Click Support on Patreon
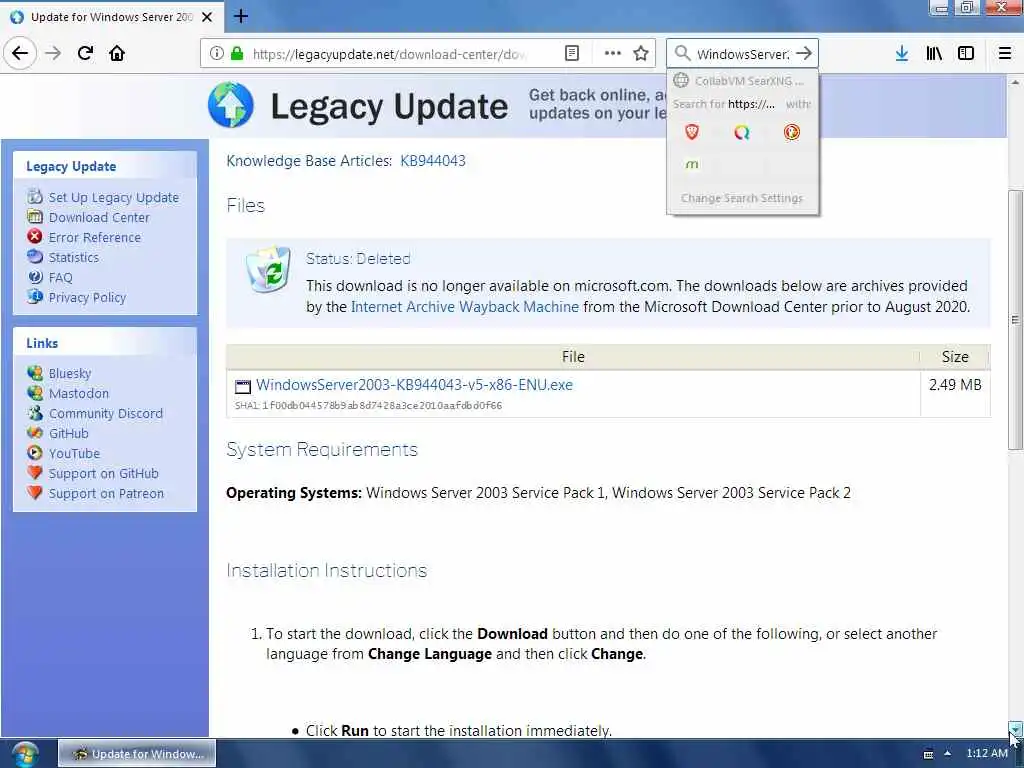 pyautogui.click(x=106, y=494)
